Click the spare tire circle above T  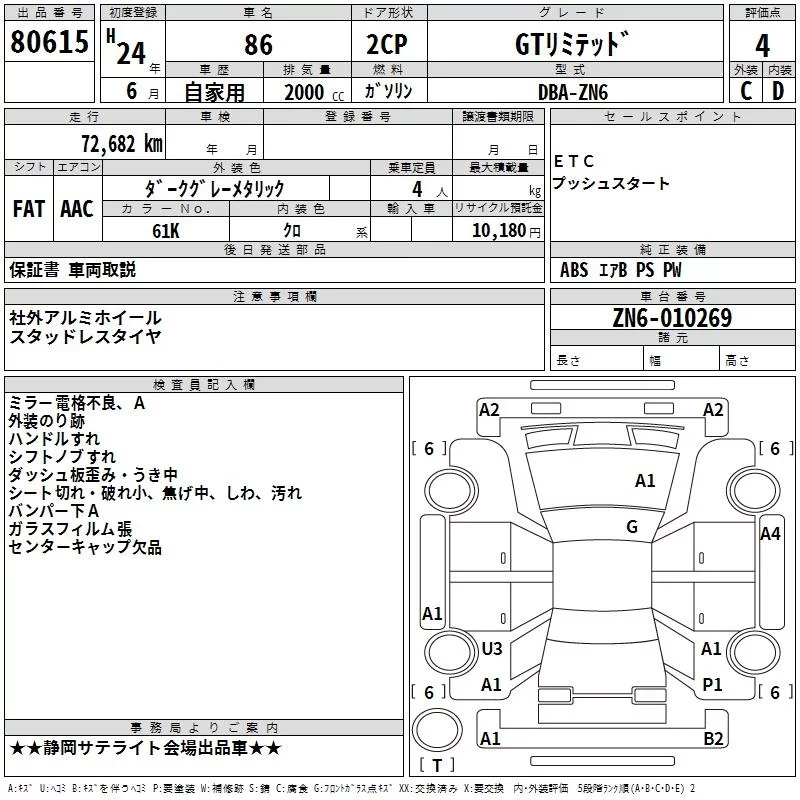click(437, 729)
